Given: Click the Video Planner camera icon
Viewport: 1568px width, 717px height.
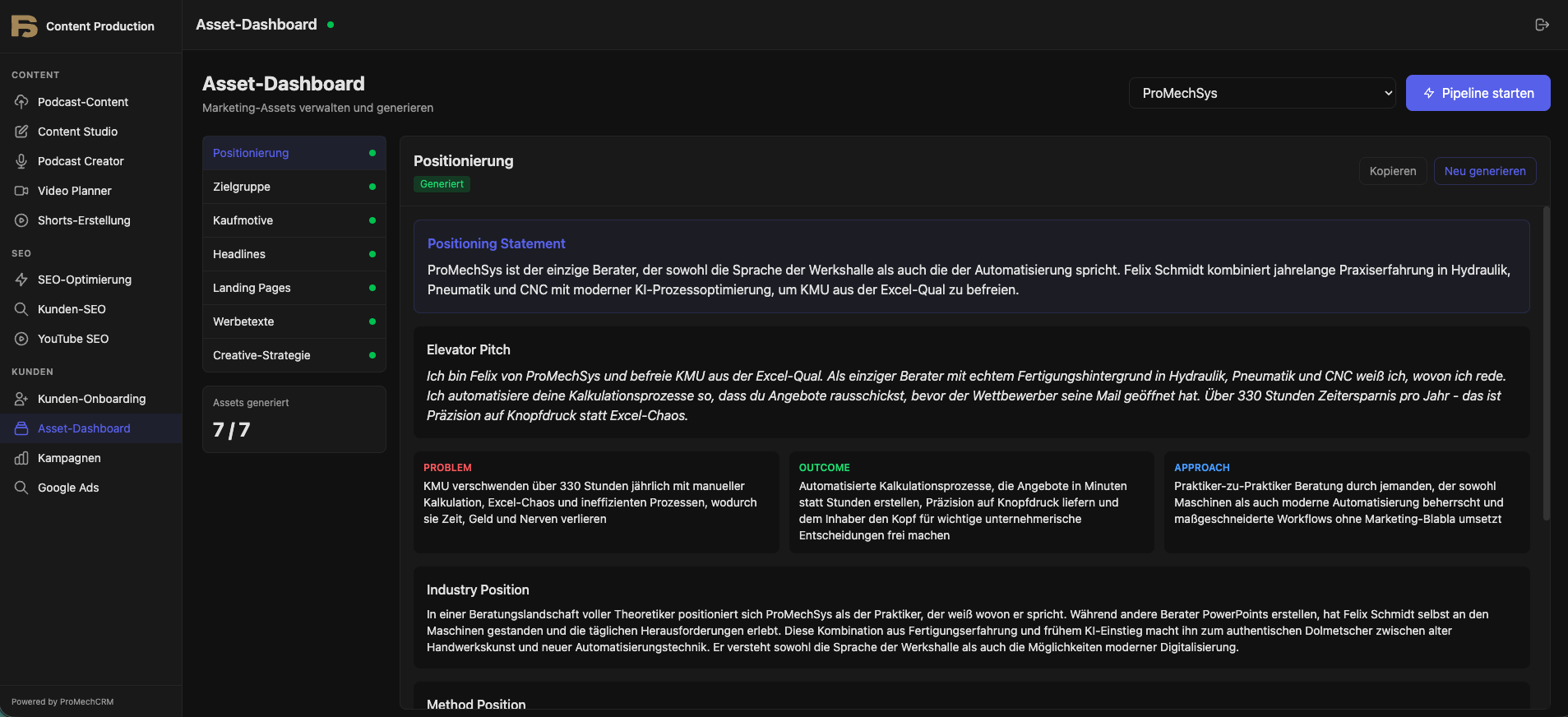Looking at the screenshot, I should click(x=21, y=191).
